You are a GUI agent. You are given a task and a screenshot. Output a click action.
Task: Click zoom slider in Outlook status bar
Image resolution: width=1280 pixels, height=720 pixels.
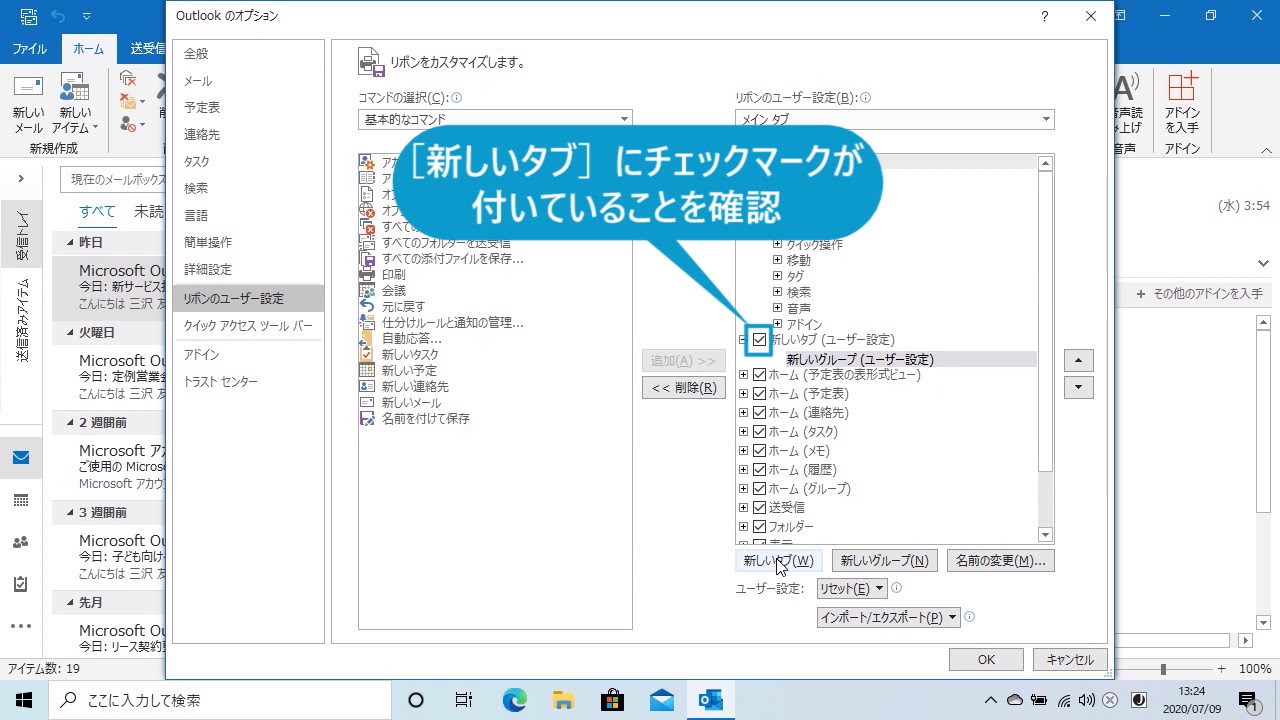[1163, 669]
